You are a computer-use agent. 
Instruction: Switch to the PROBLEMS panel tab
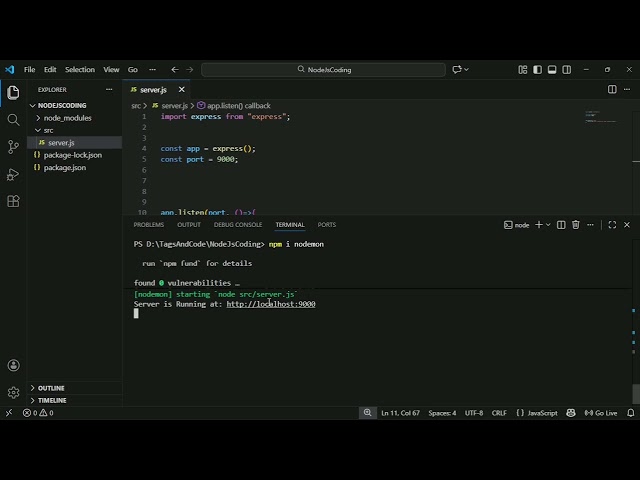coord(149,225)
